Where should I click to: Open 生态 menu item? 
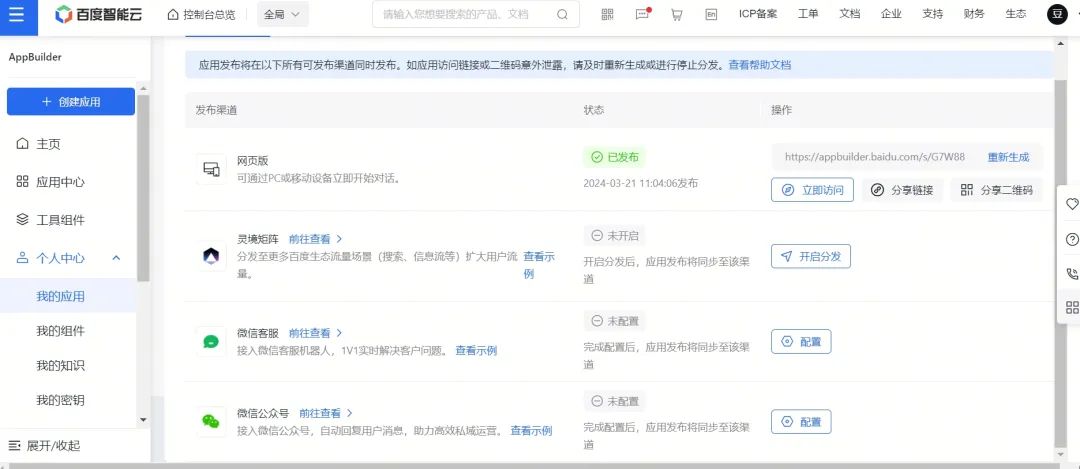1015,14
